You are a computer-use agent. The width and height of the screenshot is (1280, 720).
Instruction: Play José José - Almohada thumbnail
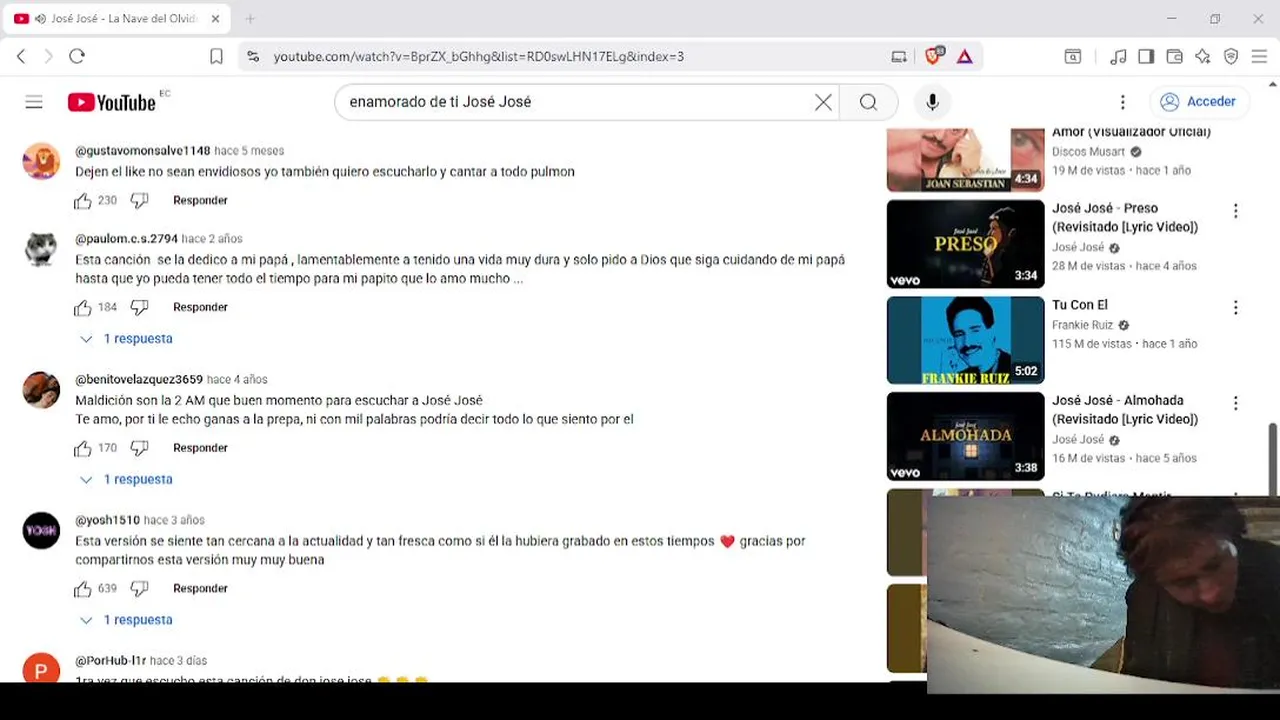click(x=965, y=436)
